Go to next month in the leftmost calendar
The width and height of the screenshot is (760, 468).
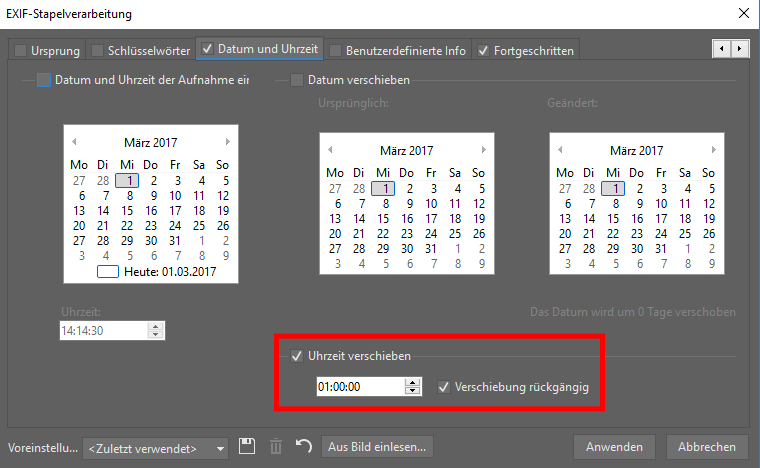click(228, 142)
